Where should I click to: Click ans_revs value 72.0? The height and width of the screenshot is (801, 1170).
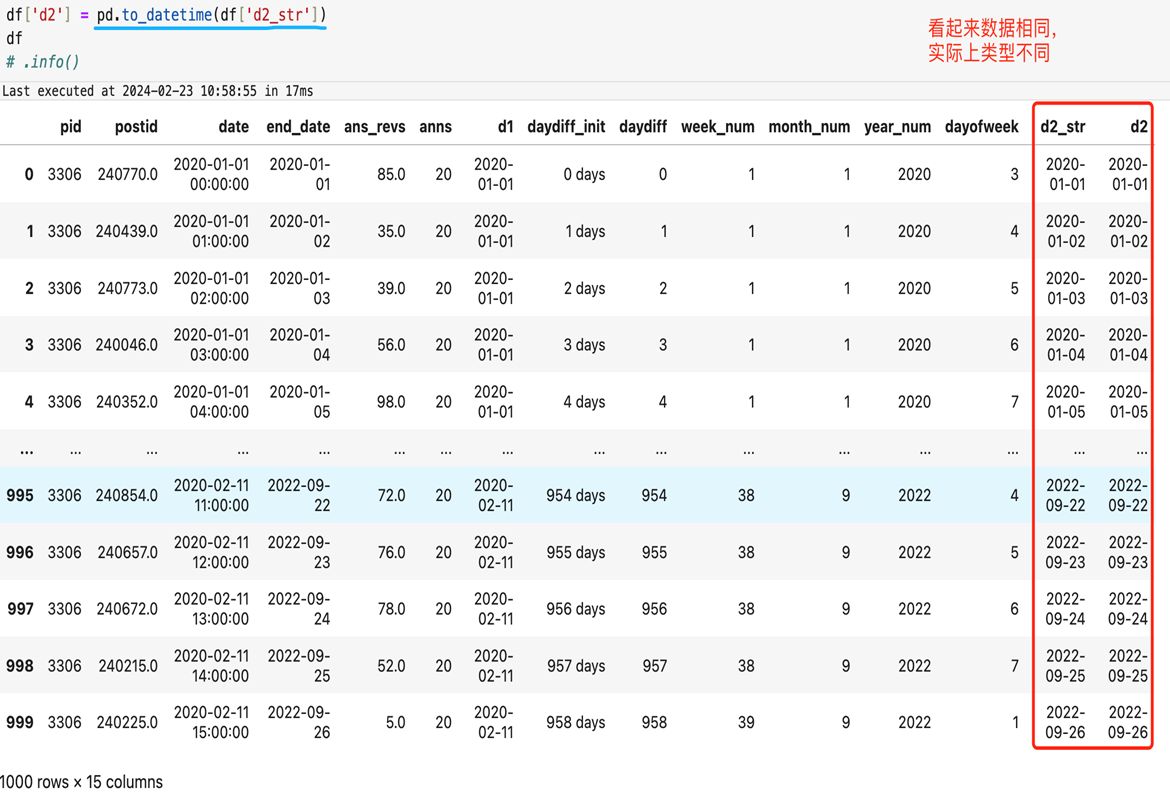[391, 496]
